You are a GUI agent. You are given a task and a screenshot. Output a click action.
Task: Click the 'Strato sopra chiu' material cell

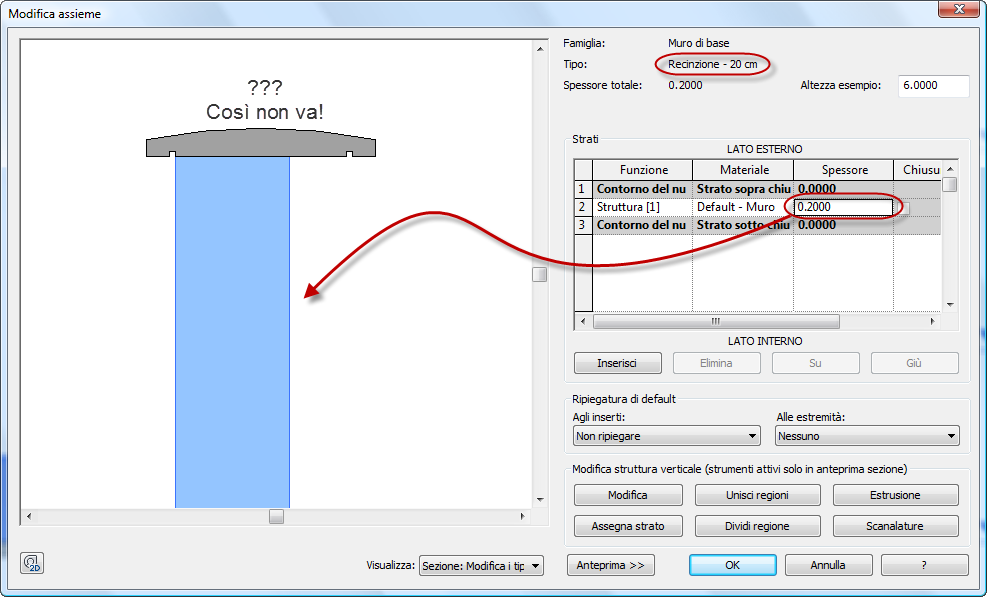coord(743,189)
